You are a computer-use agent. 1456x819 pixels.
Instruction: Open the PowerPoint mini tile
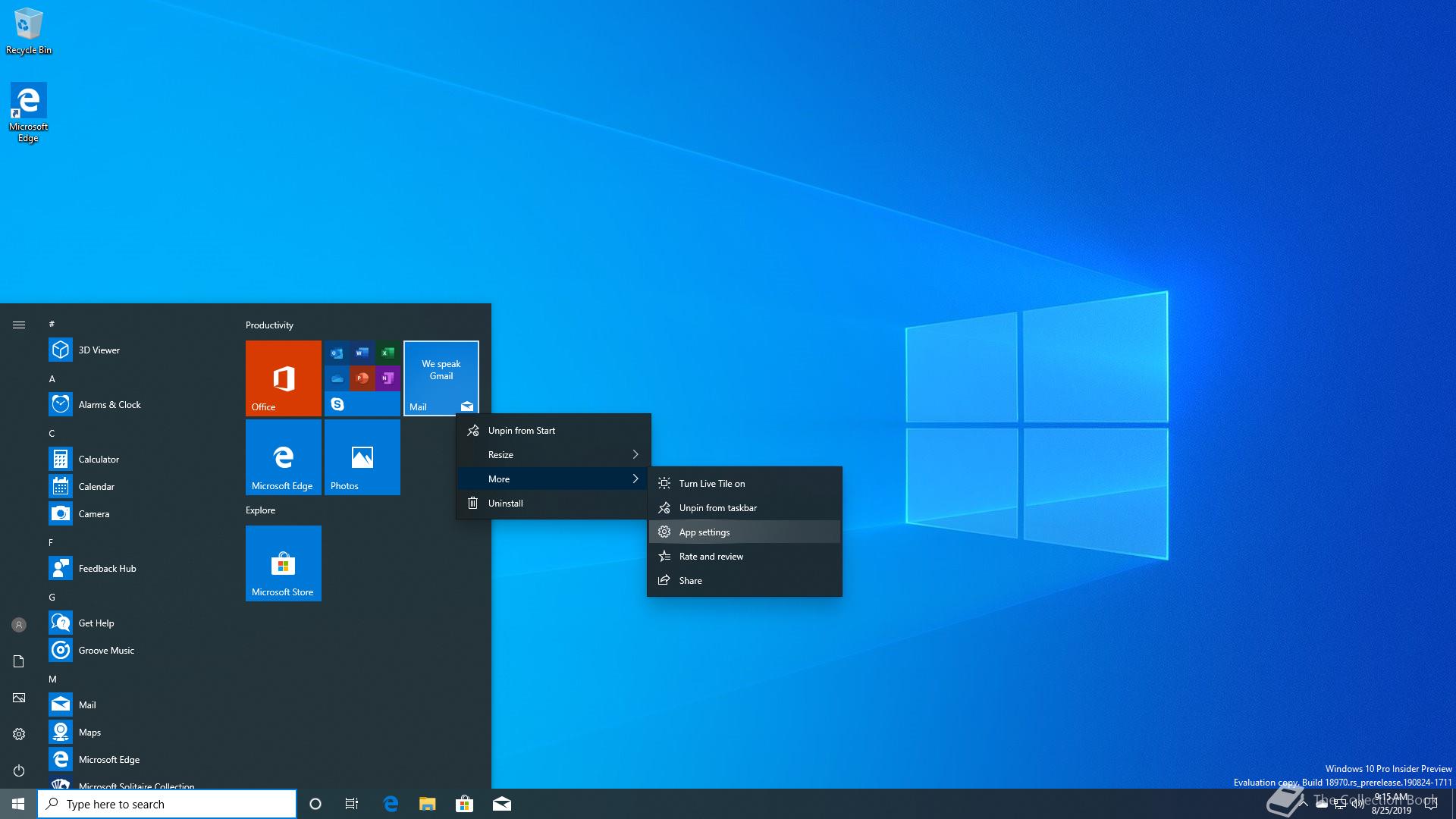(x=362, y=378)
